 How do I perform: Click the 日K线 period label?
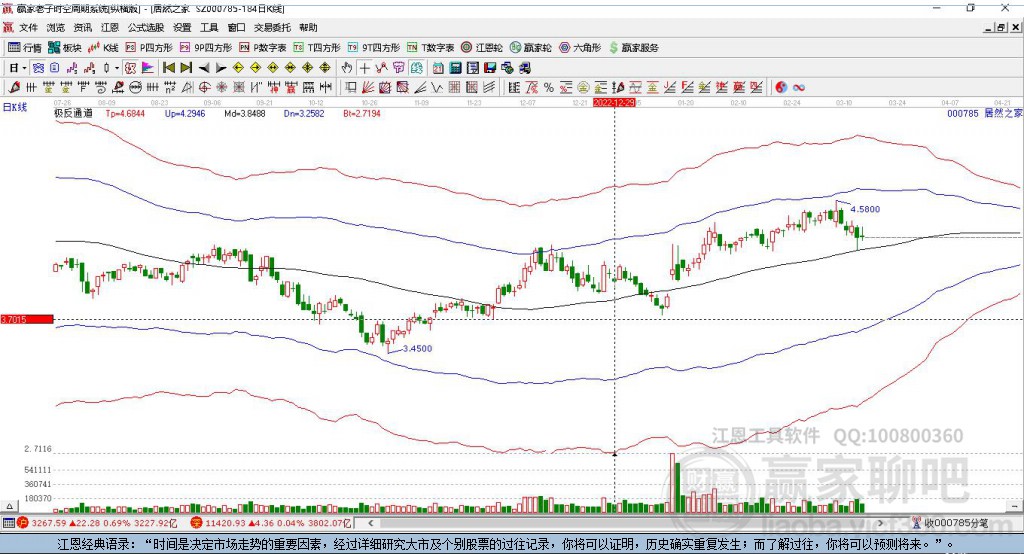(15, 107)
